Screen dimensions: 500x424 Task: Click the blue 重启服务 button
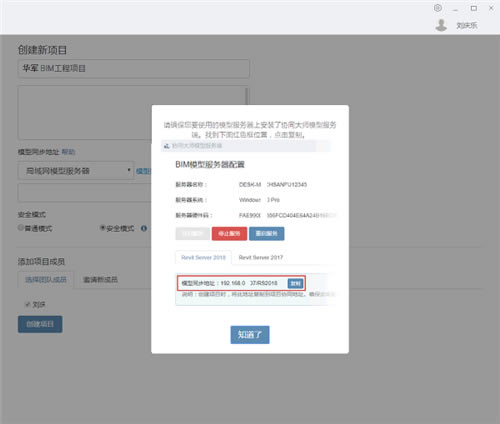267,234
